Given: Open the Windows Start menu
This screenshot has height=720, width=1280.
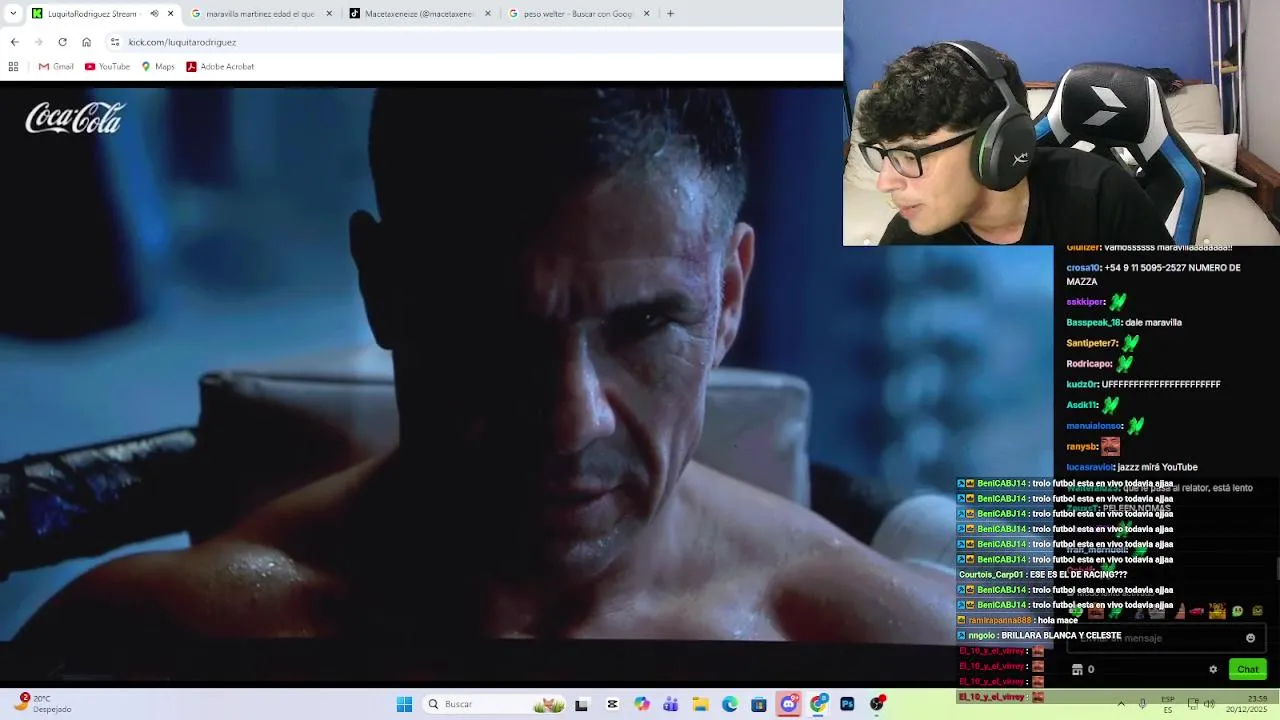Looking at the screenshot, I should click(404, 704).
